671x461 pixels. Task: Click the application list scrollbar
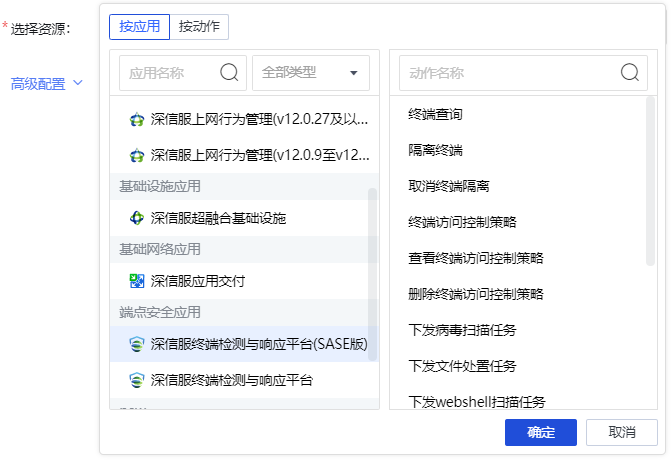(x=372, y=274)
